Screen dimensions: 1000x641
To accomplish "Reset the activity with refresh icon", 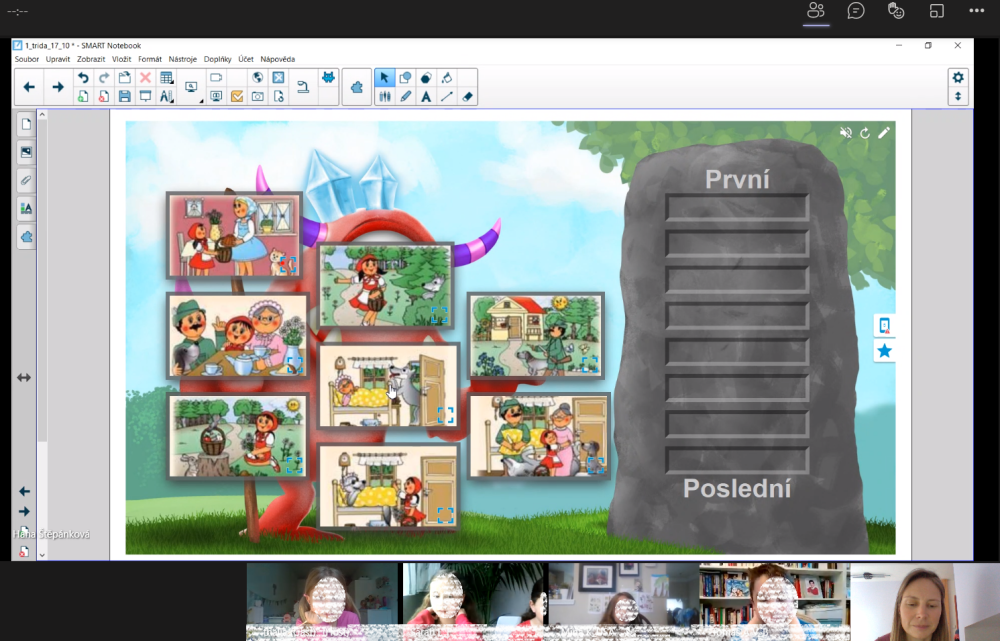I will (x=865, y=133).
